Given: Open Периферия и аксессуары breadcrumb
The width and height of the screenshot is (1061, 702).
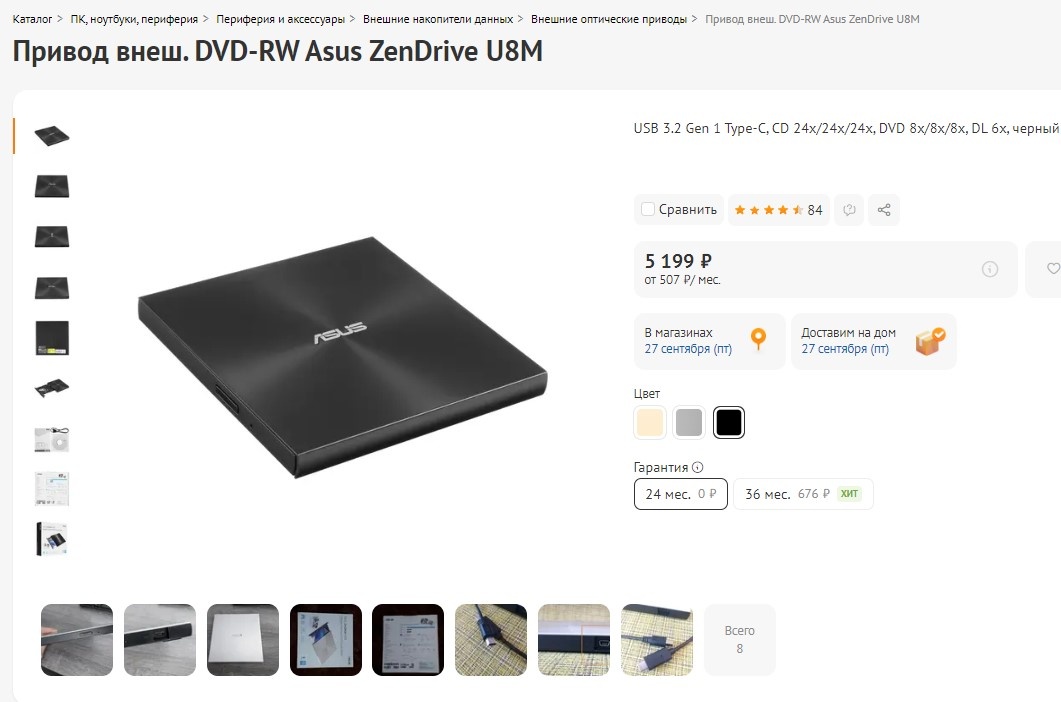Looking at the screenshot, I should tap(280, 19).
